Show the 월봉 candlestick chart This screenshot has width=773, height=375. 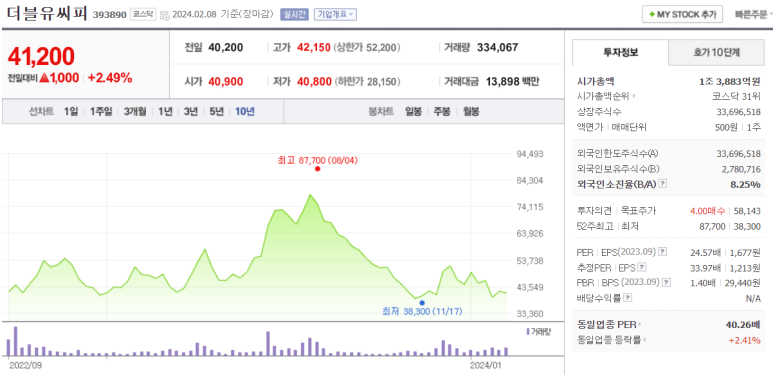[x=471, y=111]
